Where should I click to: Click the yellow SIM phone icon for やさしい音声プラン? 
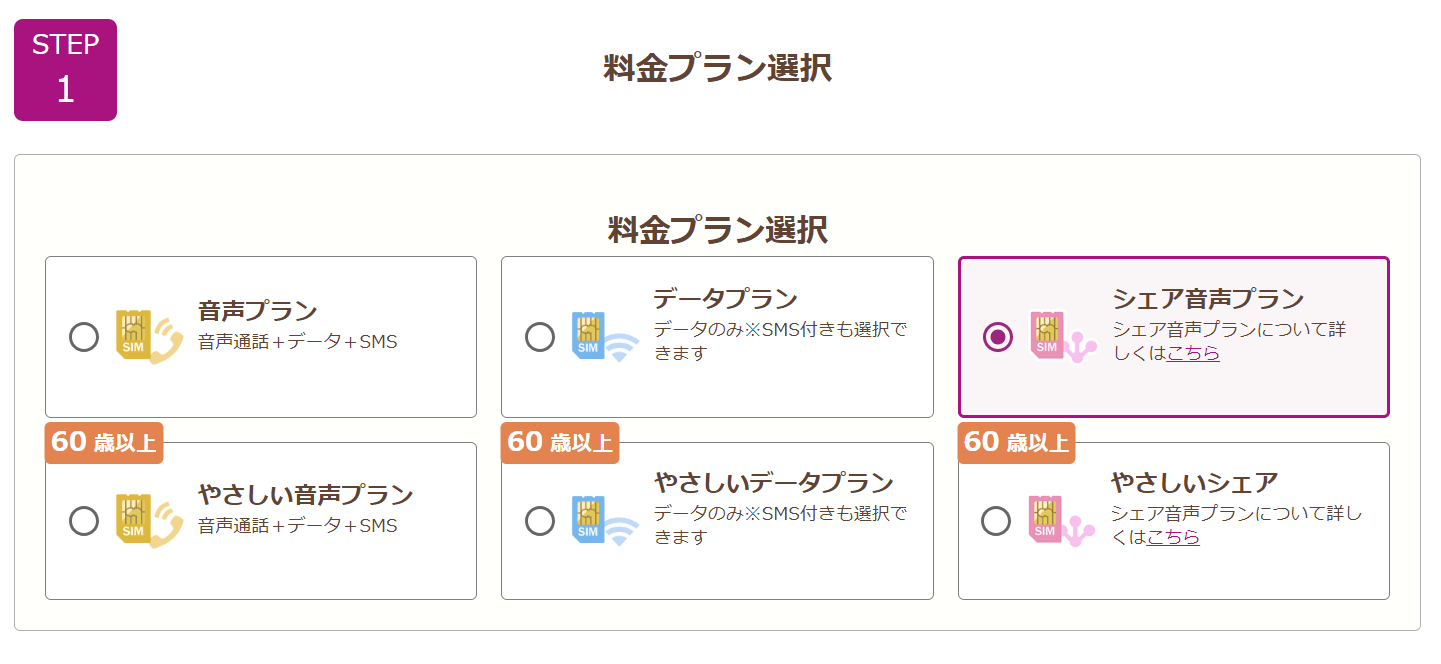click(149, 521)
